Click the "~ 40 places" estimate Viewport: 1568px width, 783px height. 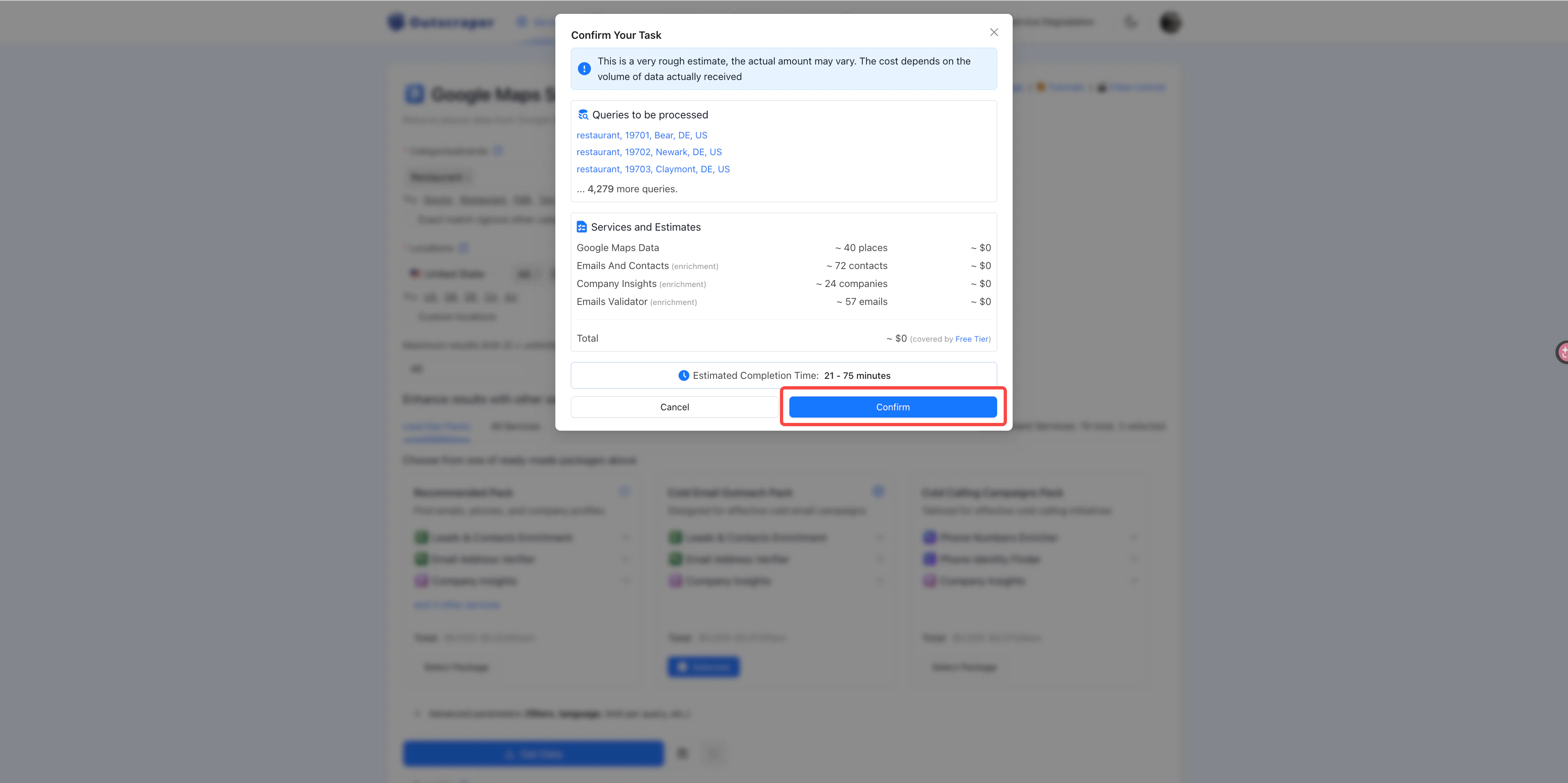pyautogui.click(x=861, y=248)
